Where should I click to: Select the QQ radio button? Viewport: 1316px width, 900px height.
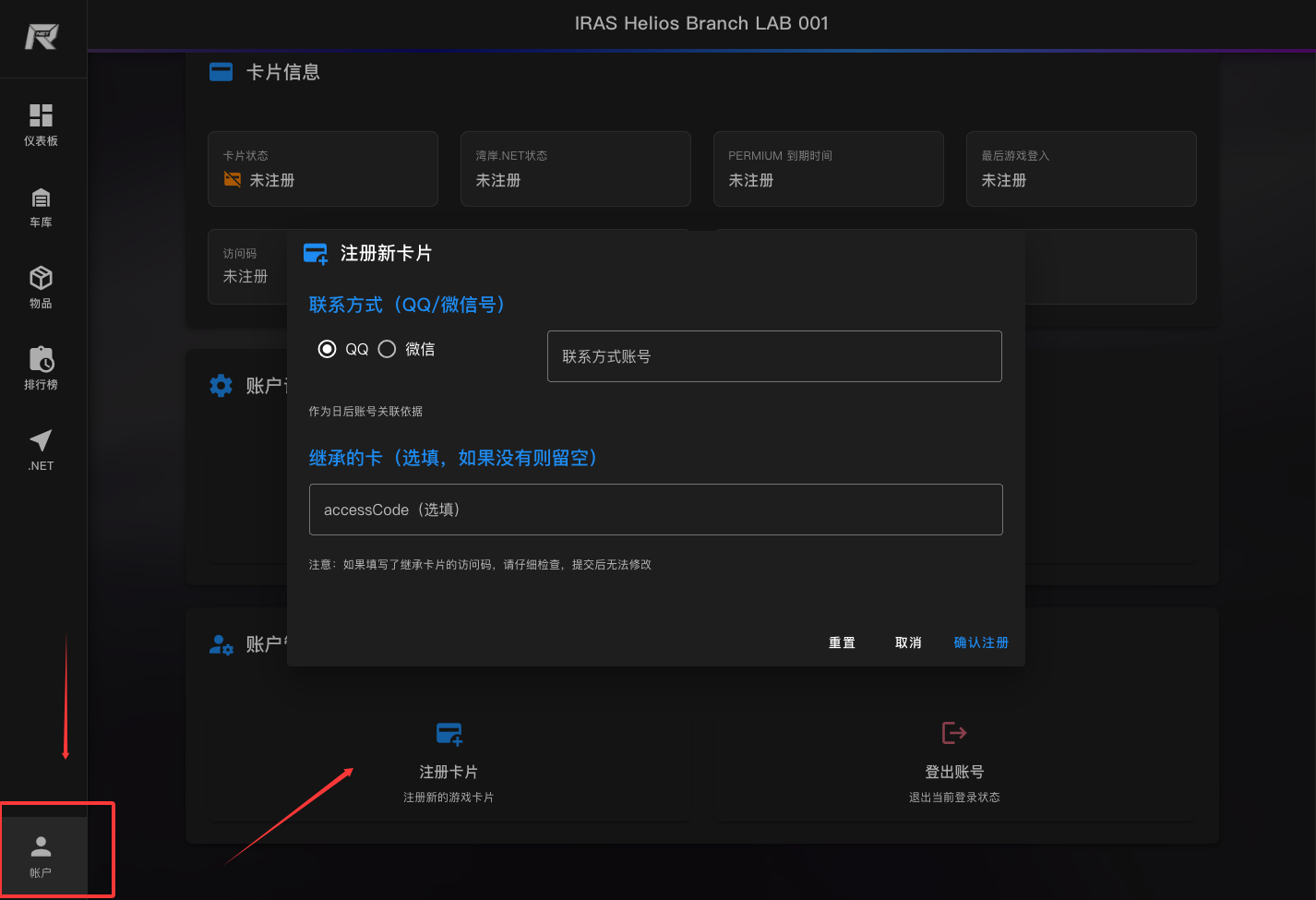327,349
